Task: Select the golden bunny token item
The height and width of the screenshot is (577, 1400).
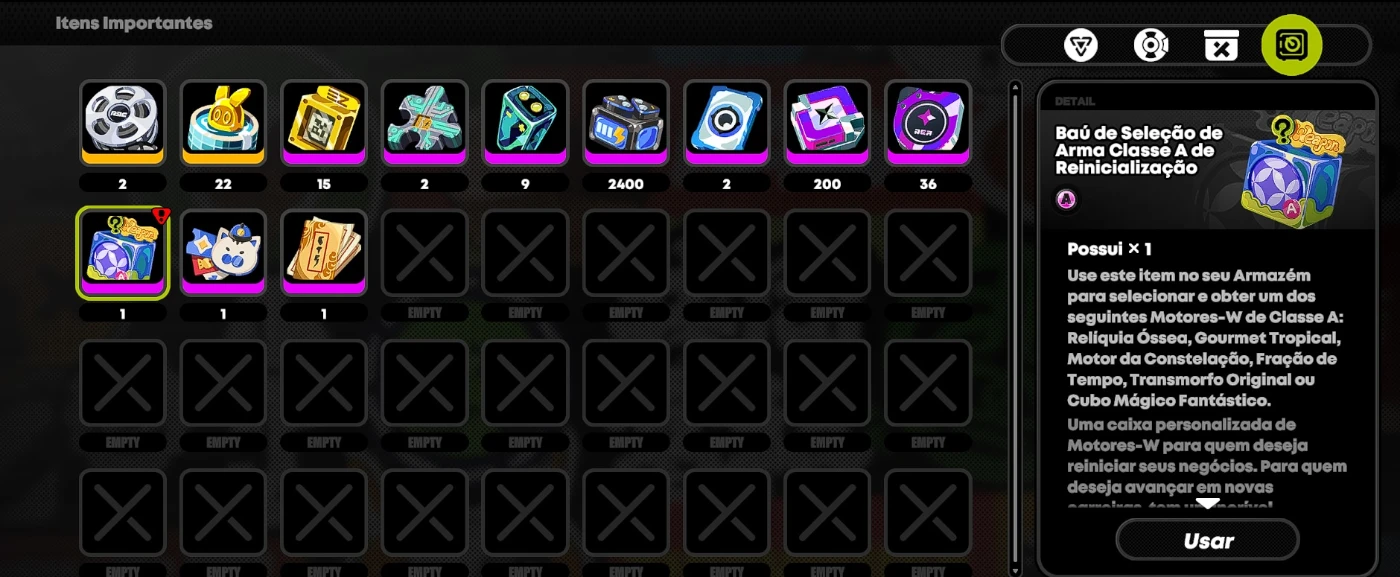Action: tap(223, 123)
